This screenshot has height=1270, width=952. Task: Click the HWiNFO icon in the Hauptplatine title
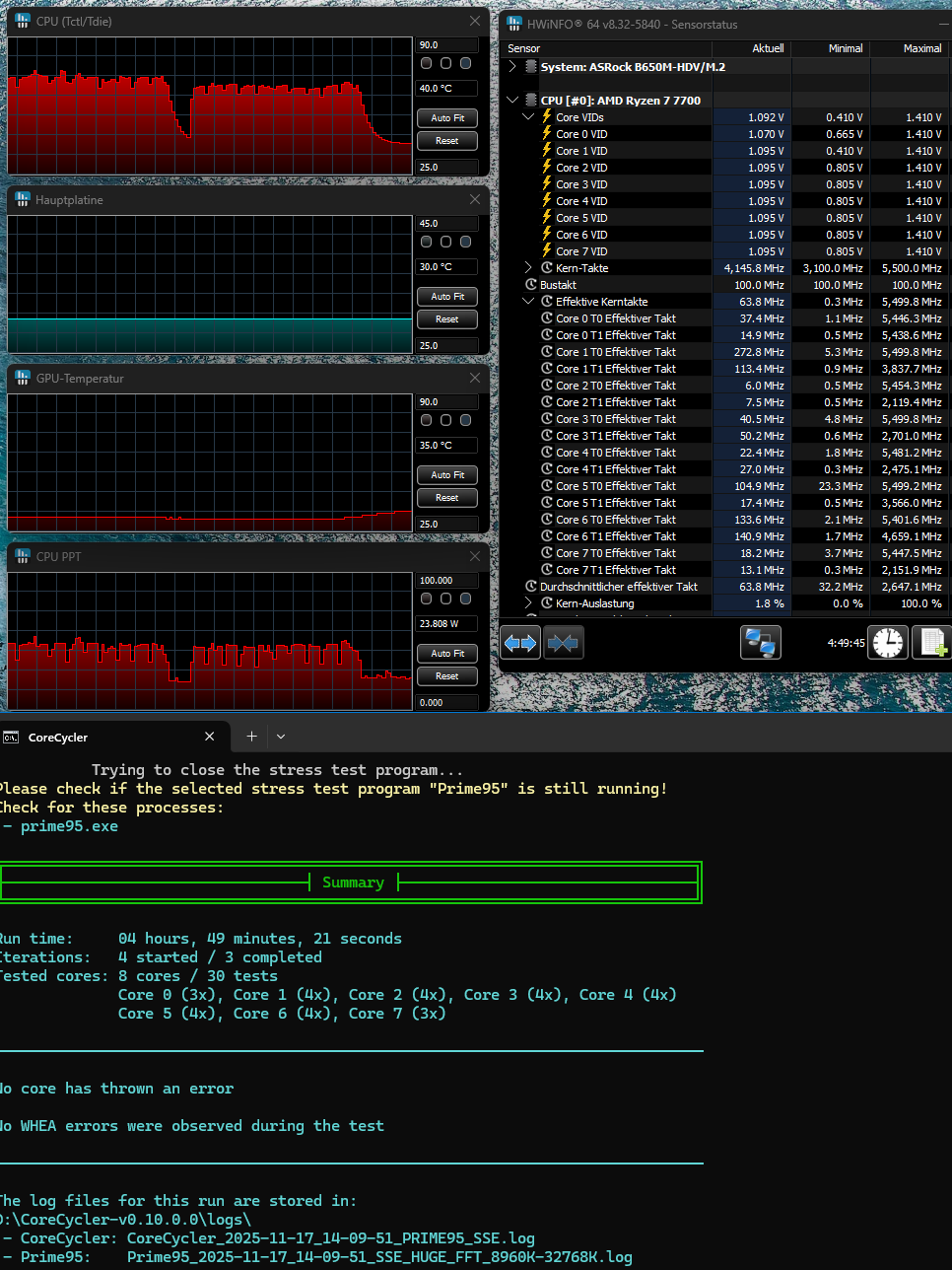pos(23,199)
